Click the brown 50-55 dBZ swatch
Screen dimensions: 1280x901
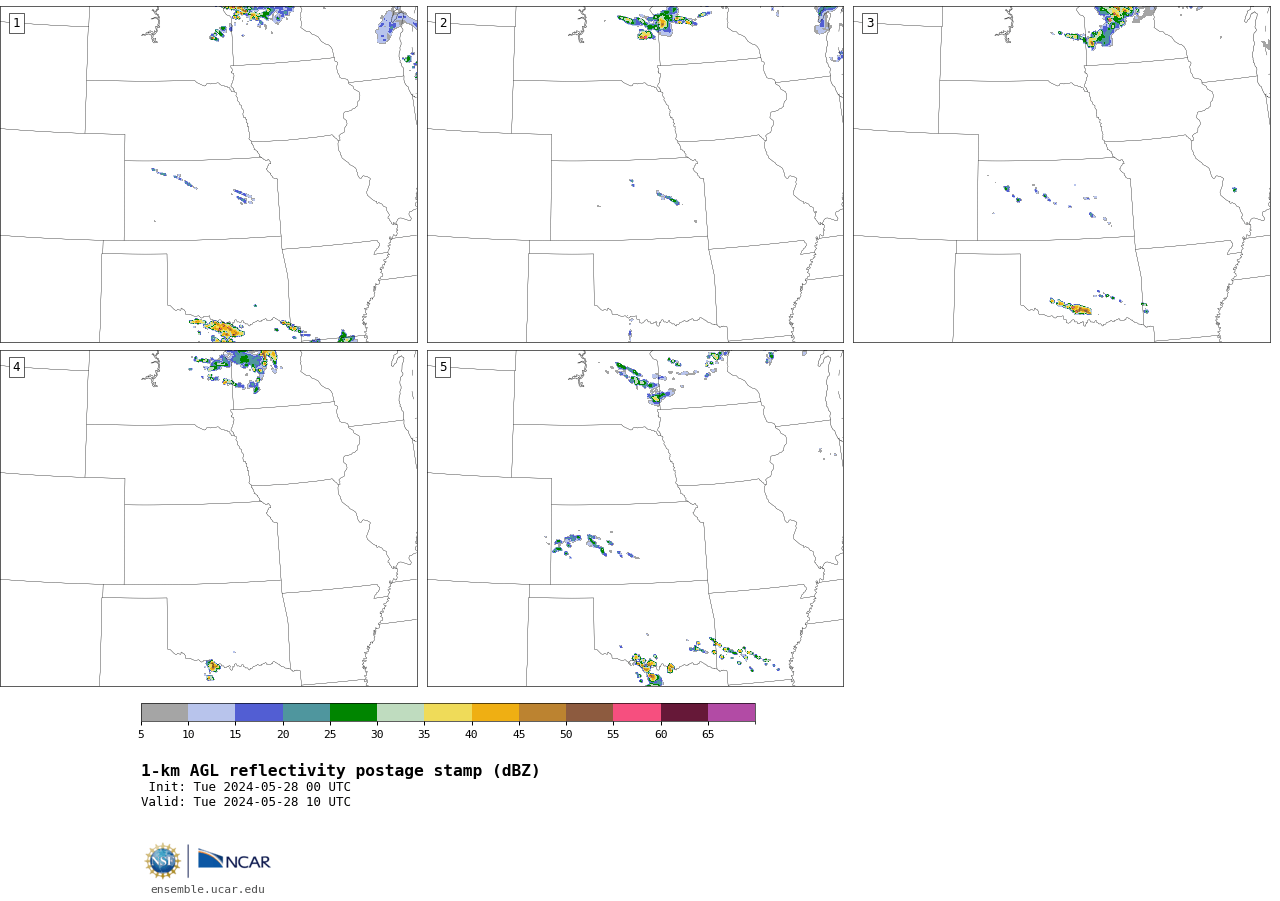pyautogui.click(x=589, y=712)
